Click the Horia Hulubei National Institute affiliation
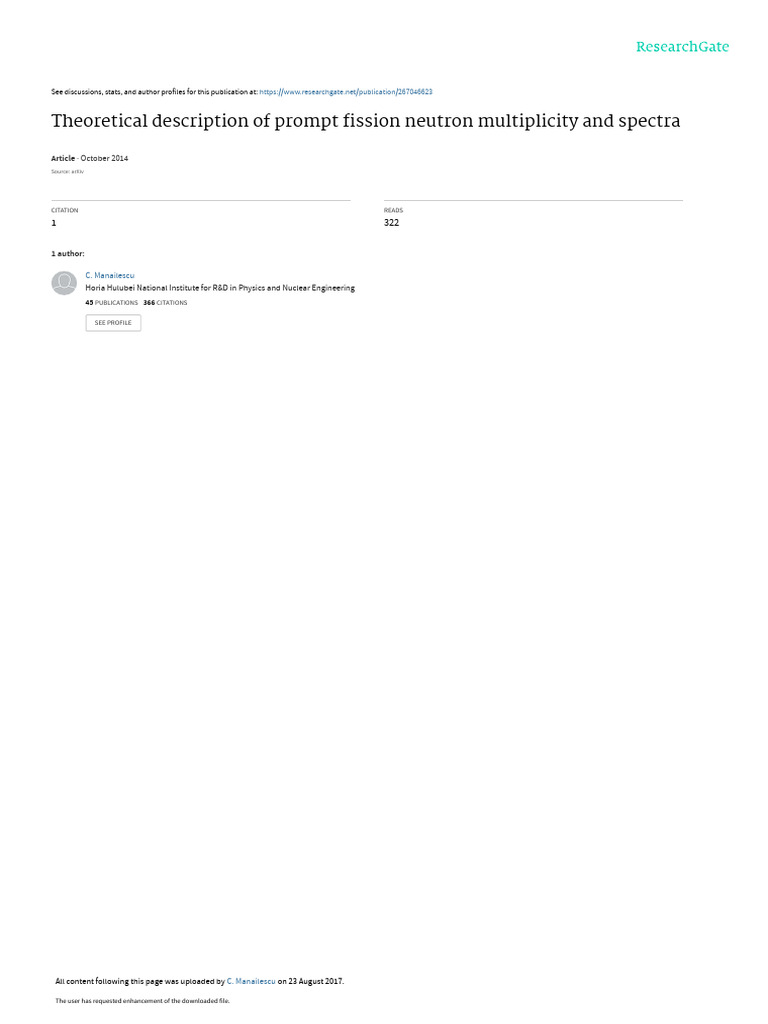Screen dimensions: 768x1024 220,288
